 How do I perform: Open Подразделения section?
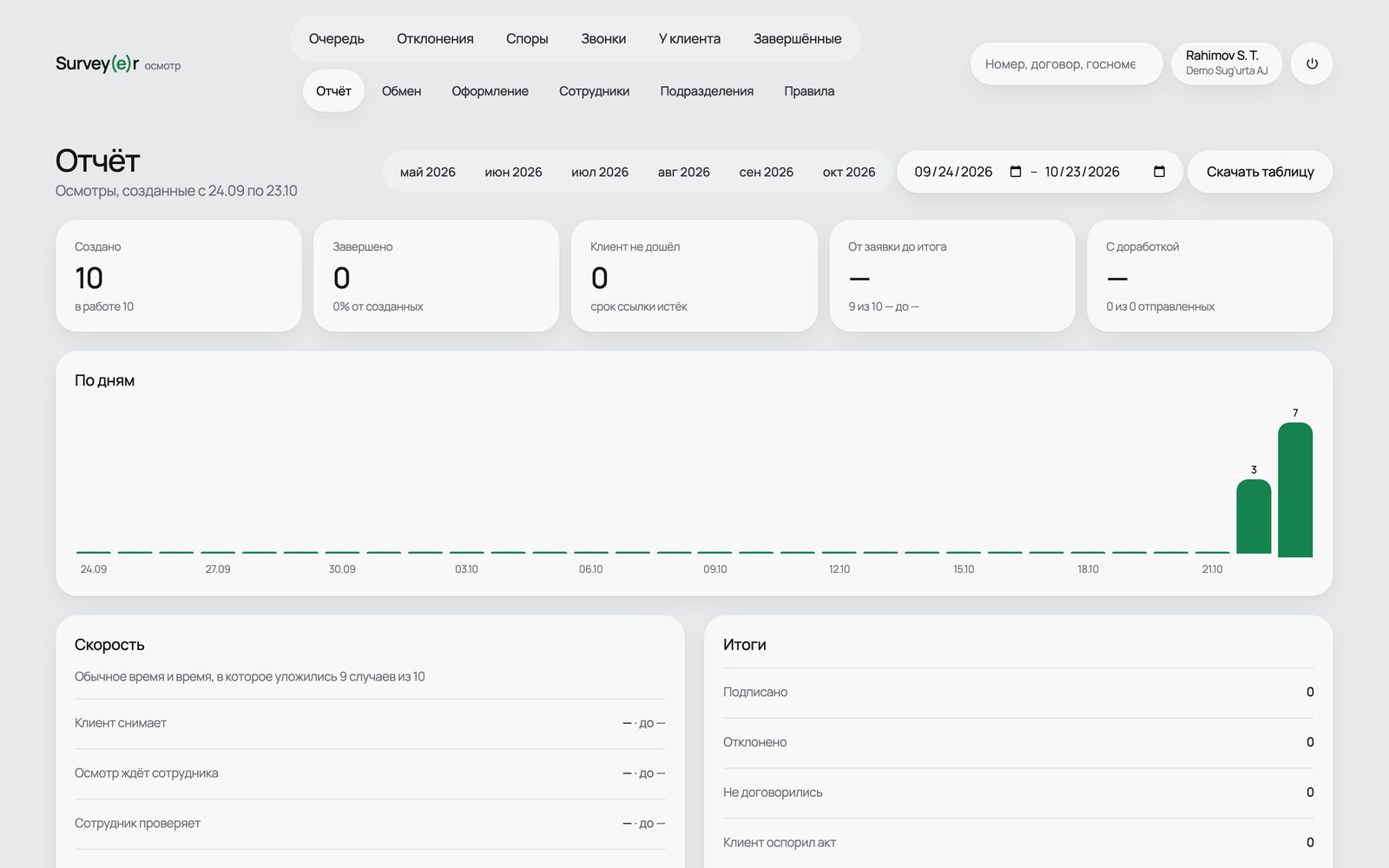click(707, 91)
